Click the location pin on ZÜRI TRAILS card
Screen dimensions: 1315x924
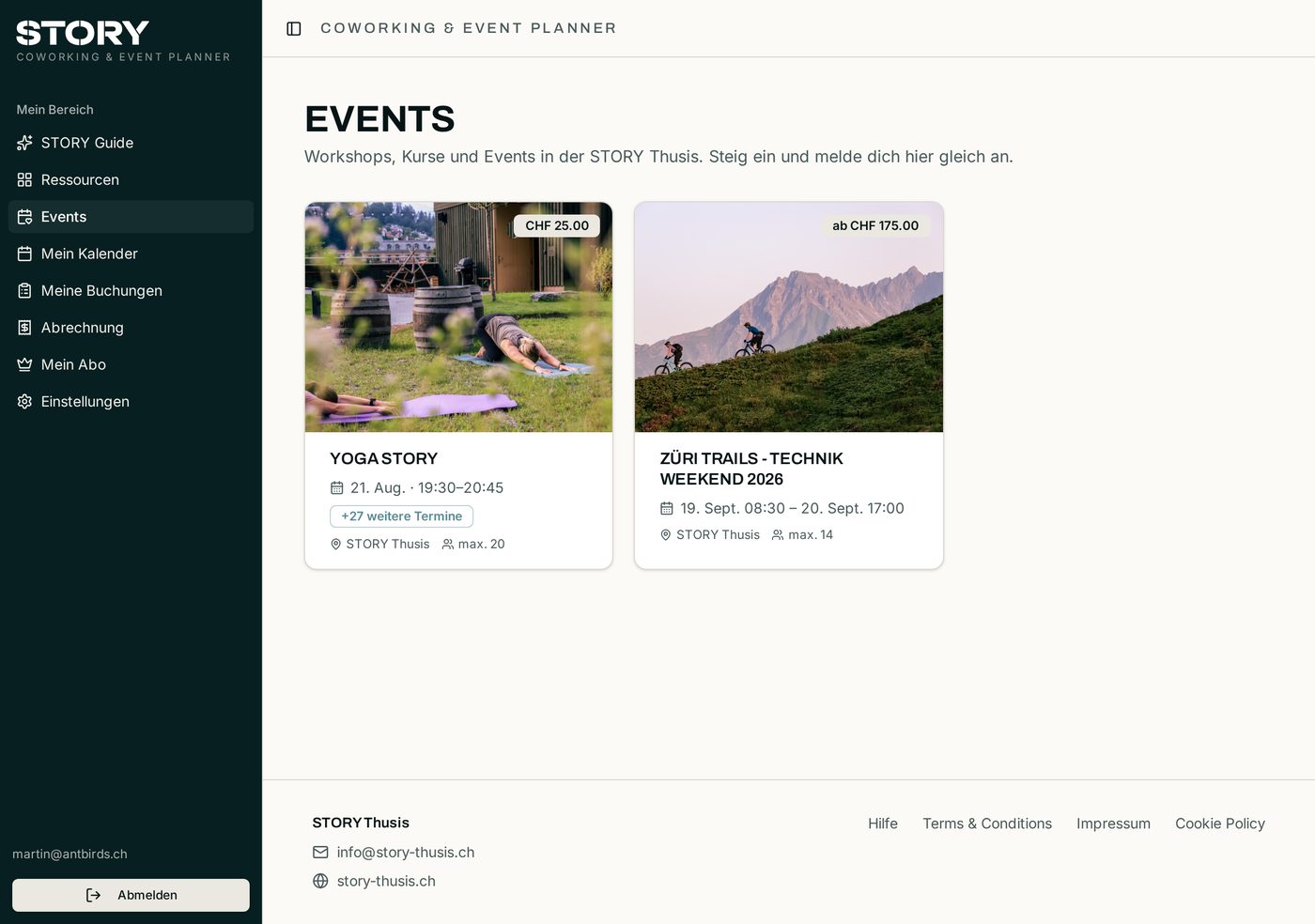pos(666,535)
